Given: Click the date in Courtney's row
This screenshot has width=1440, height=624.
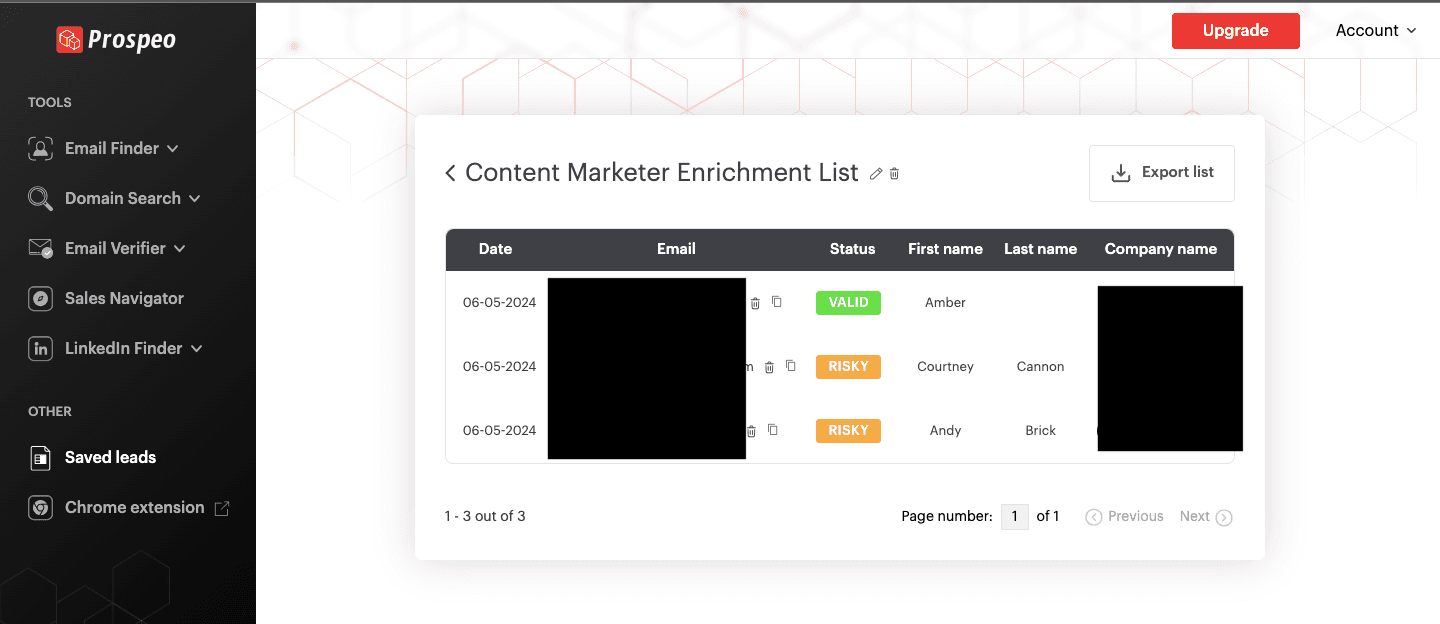Looking at the screenshot, I should (499, 366).
